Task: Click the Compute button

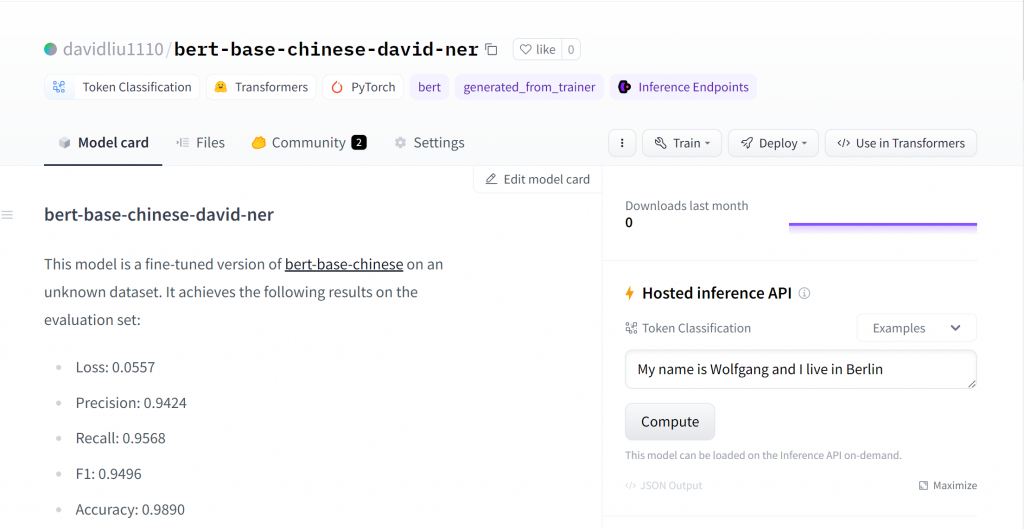Action: (x=670, y=422)
